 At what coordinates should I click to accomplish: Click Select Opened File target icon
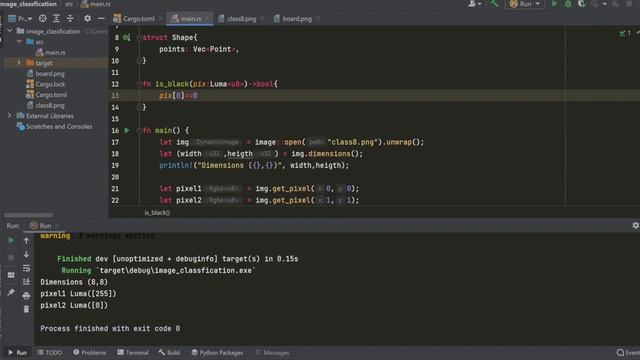point(42,19)
